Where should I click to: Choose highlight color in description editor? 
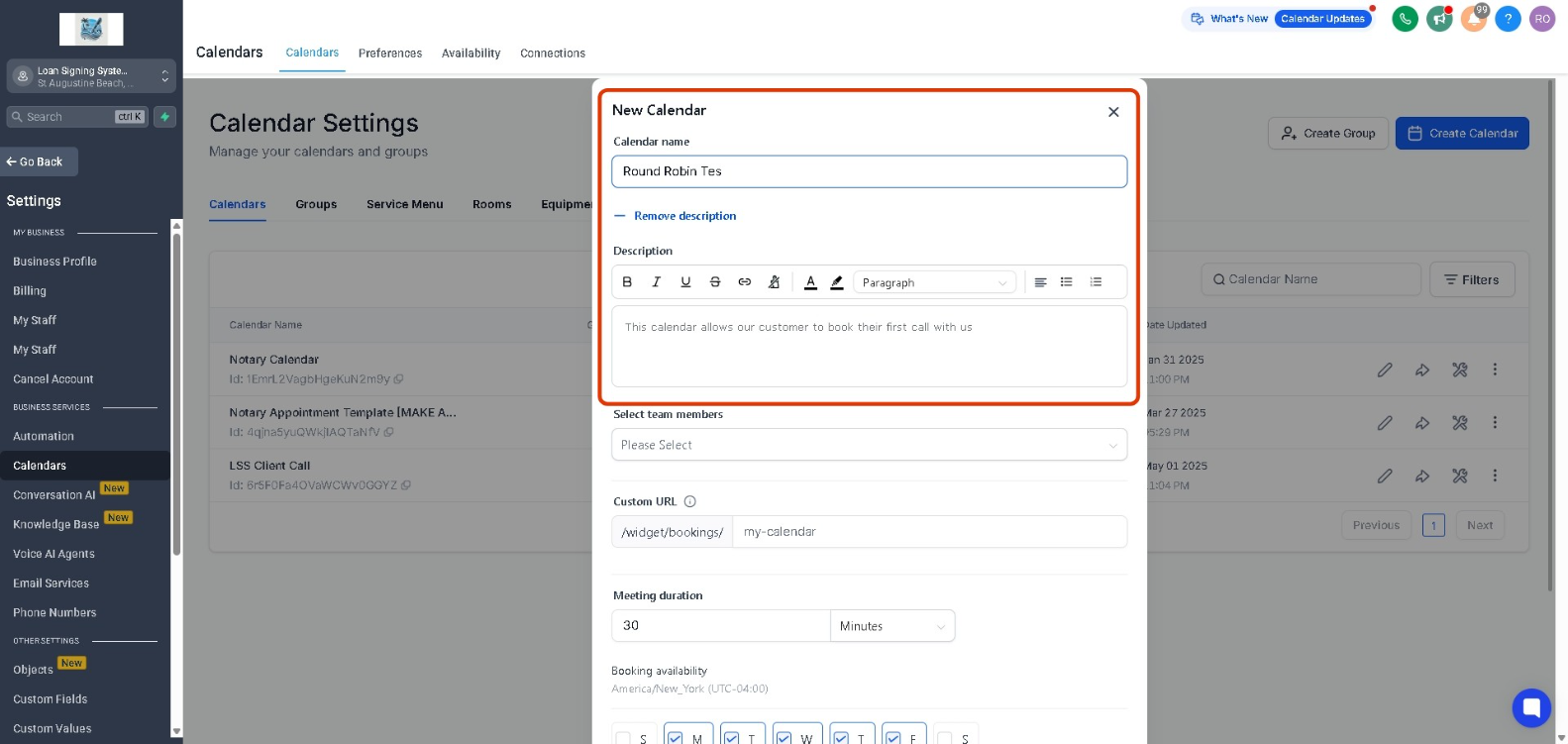tap(837, 282)
